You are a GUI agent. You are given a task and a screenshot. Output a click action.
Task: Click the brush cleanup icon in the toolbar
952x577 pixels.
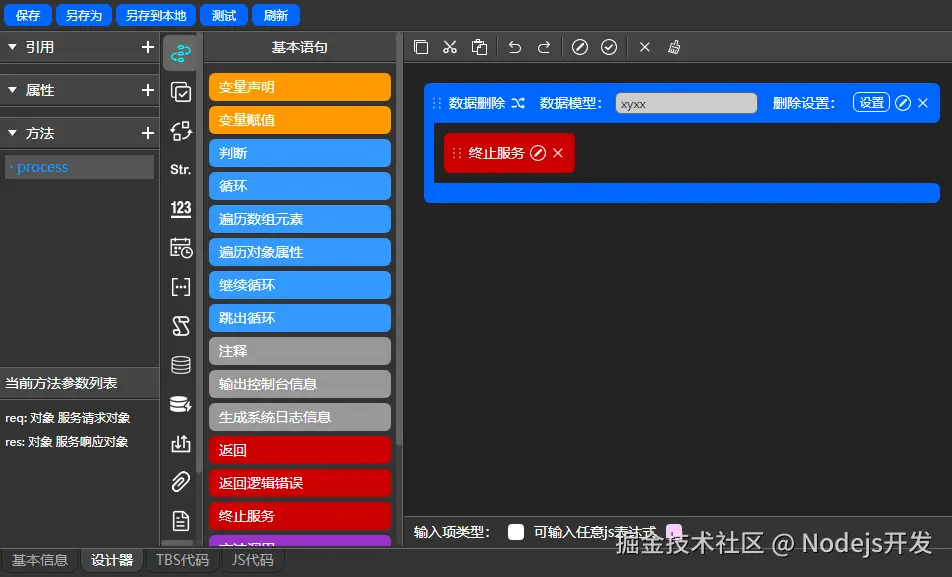[x=672, y=47]
